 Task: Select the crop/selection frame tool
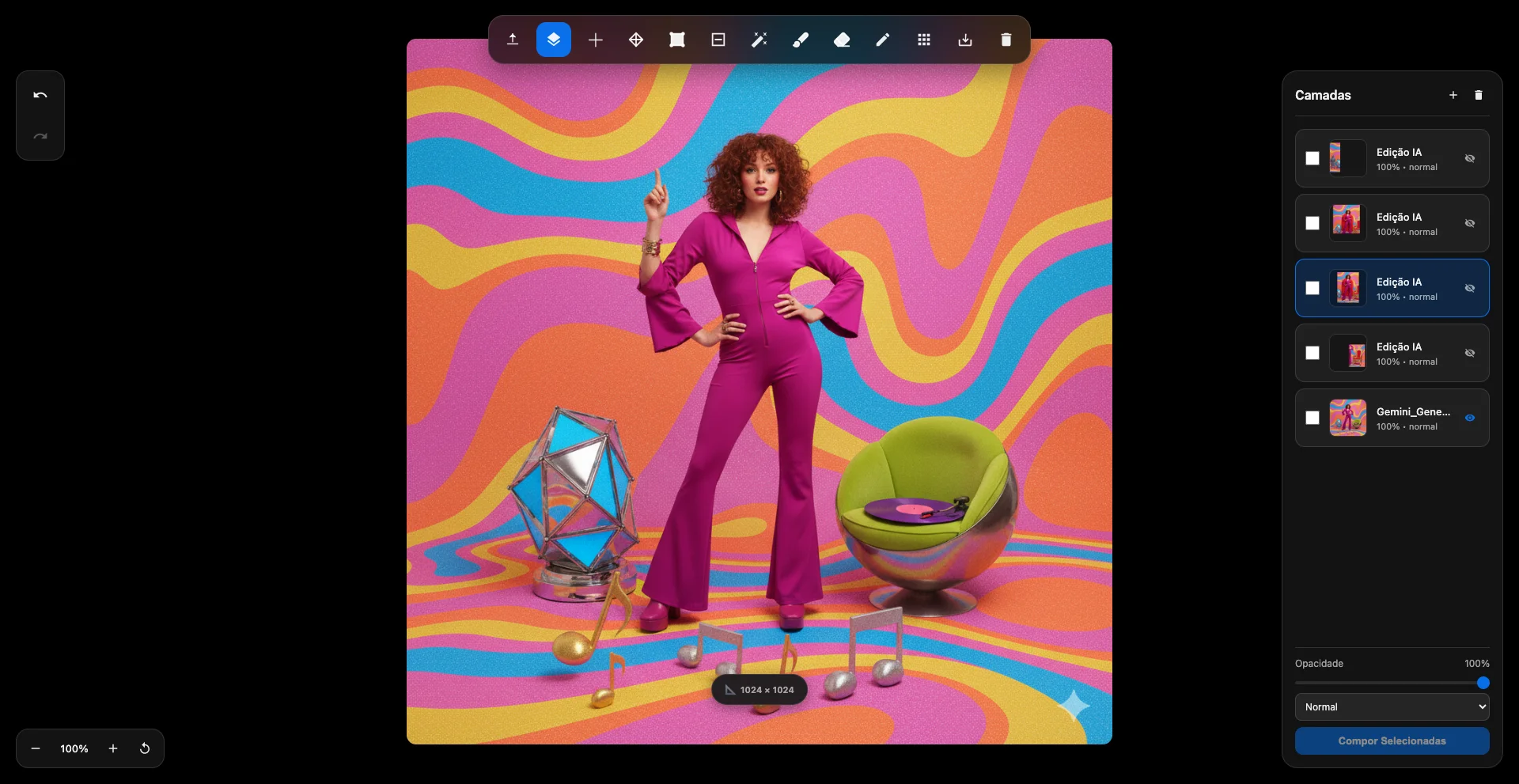point(676,40)
